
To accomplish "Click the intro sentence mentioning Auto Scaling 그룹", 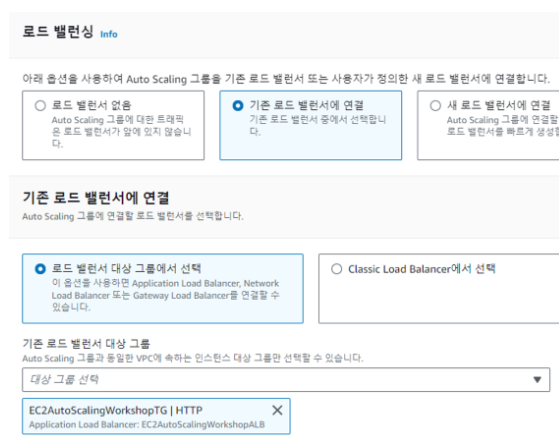I will (286, 79).
